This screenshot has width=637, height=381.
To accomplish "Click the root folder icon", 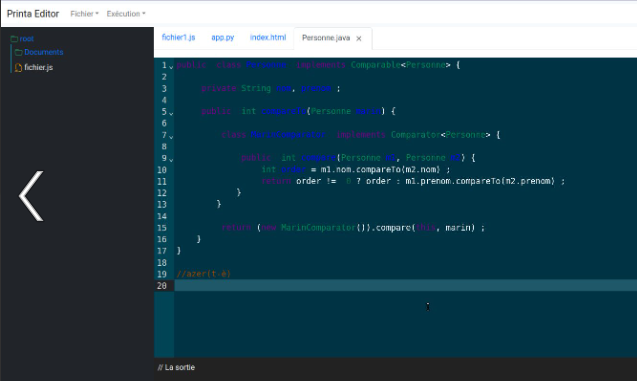I will (x=14, y=39).
